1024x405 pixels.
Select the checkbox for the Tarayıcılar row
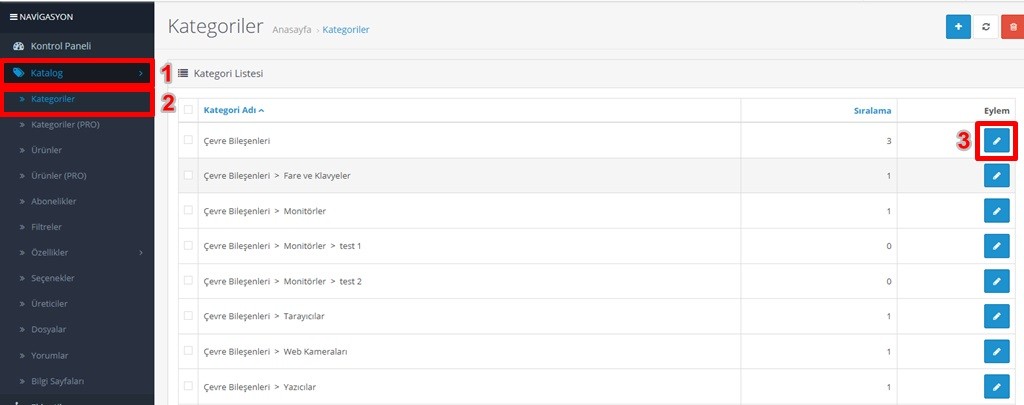(188, 316)
